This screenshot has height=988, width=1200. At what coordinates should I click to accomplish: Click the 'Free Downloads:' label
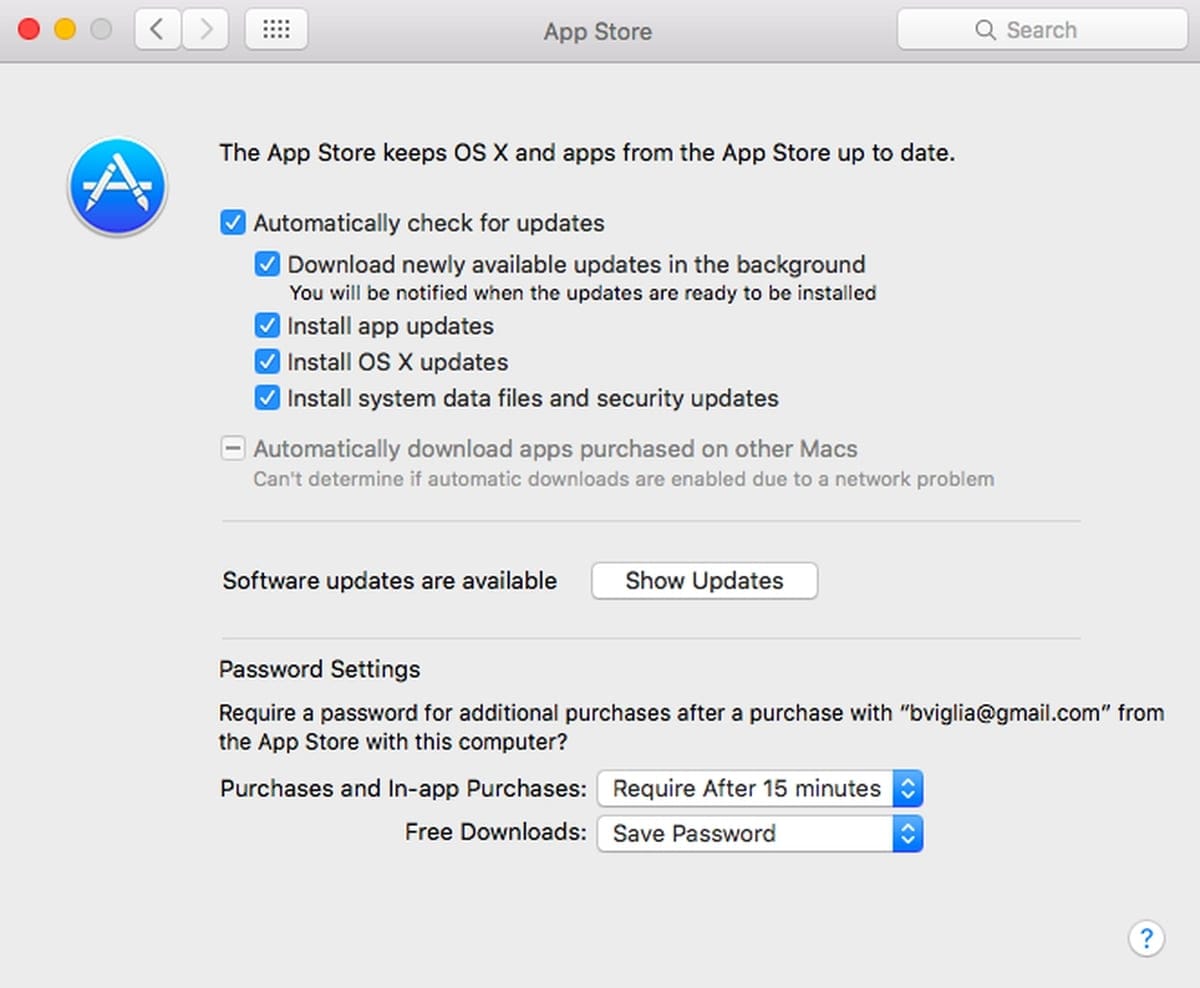click(x=496, y=832)
